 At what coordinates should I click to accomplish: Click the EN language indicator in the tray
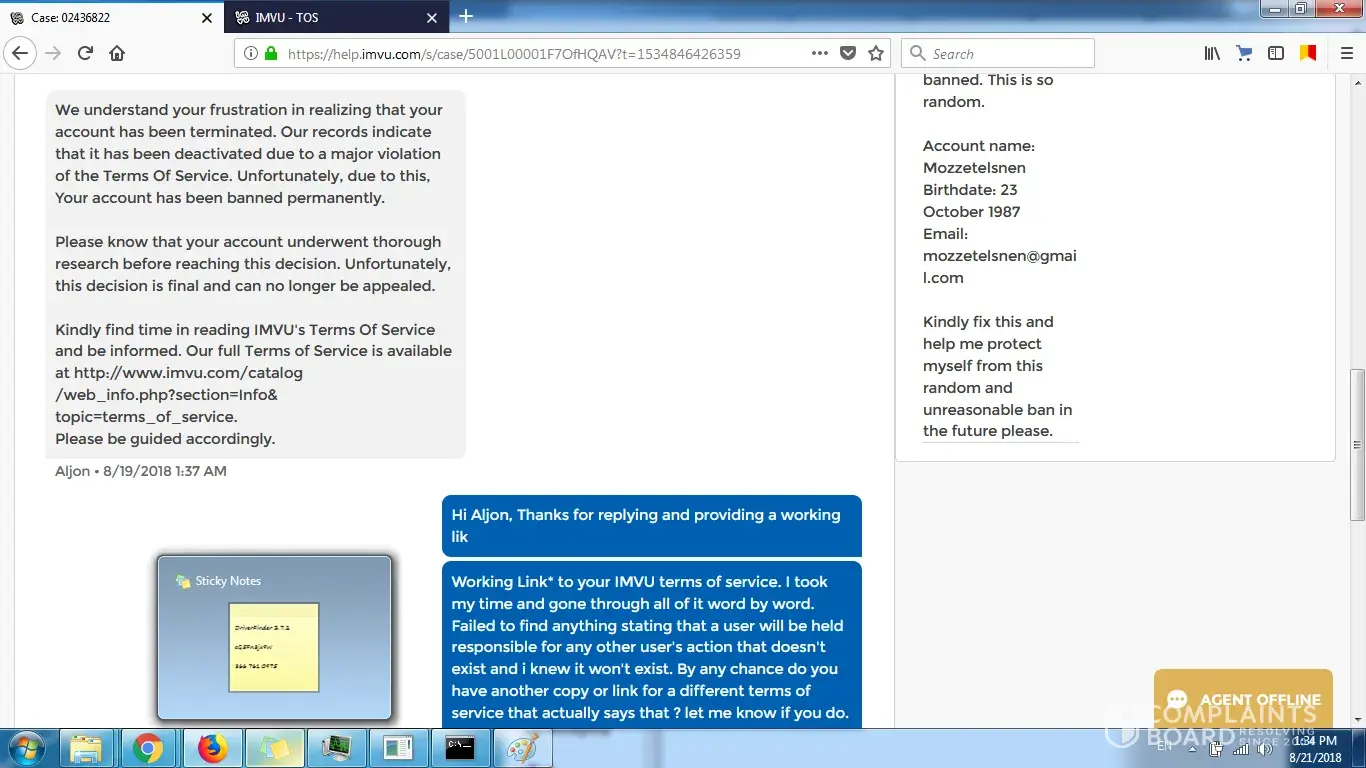pos(1165,747)
